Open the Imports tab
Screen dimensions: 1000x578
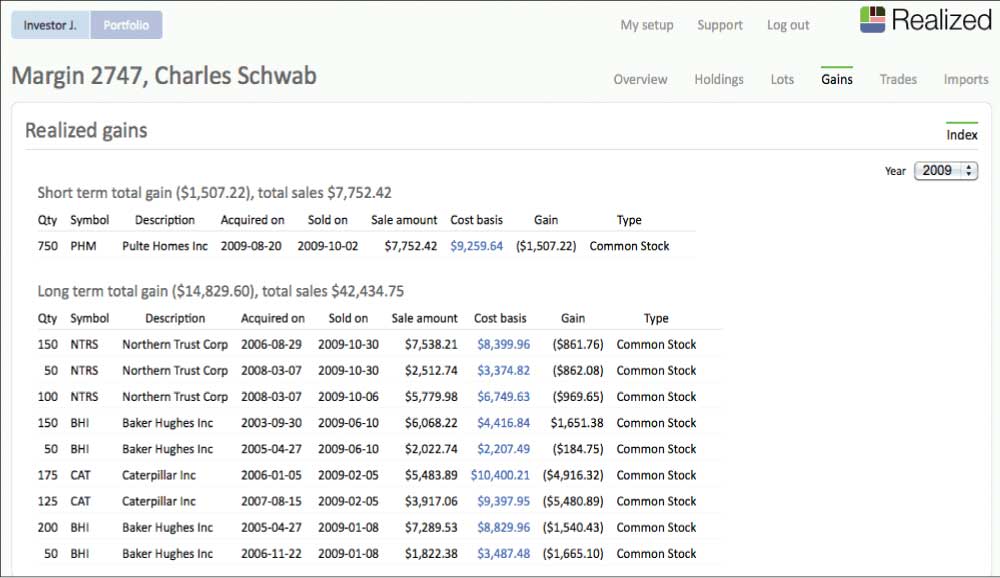pos(965,79)
